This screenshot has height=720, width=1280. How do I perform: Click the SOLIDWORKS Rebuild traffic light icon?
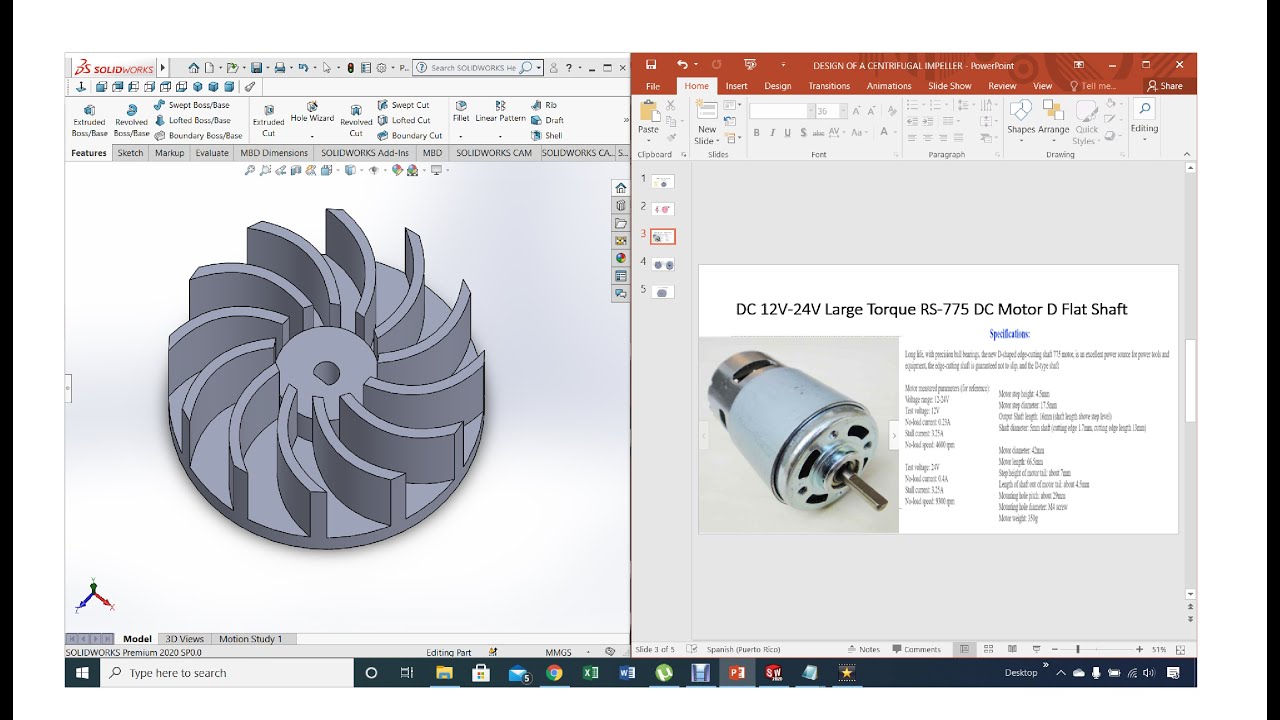350,68
